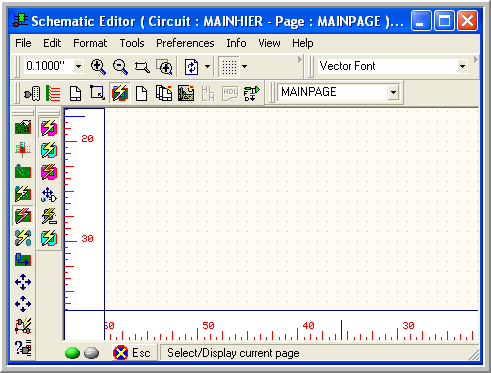The width and height of the screenshot is (491, 373).
Task: Click the multiple pages icon
Action: pyautogui.click(x=164, y=93)
